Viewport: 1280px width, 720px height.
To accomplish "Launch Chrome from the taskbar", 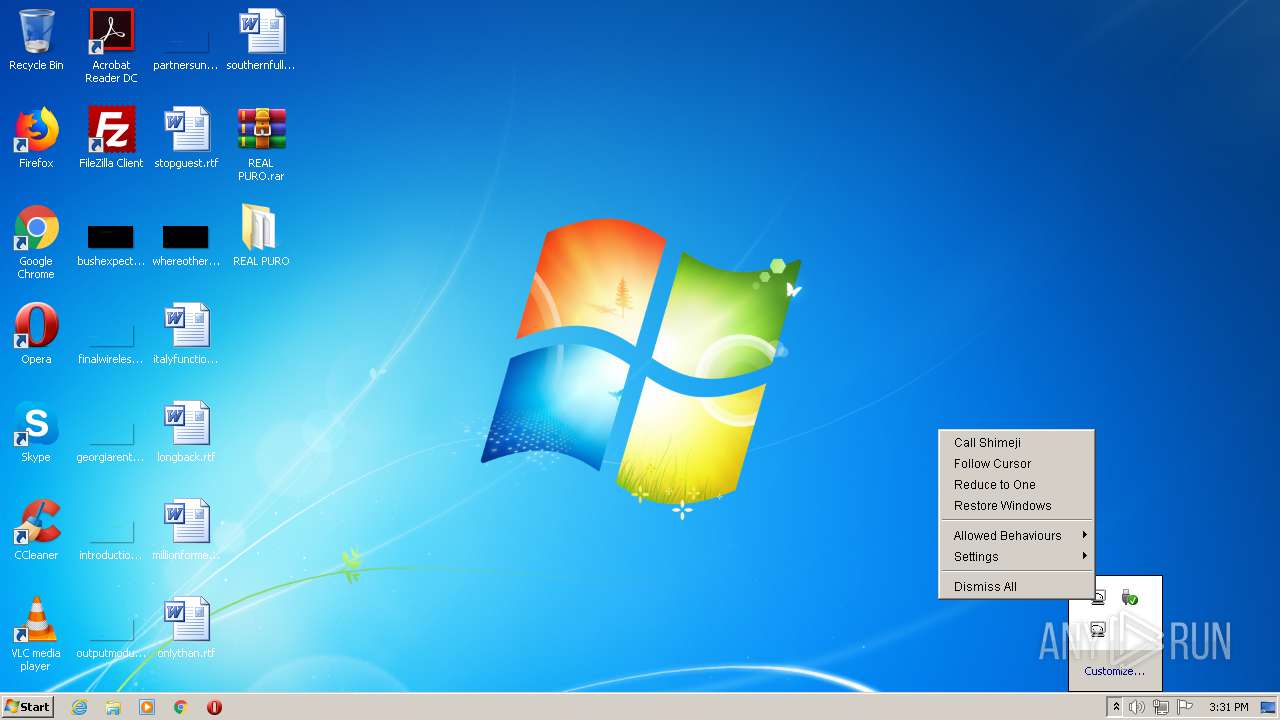I will (x=181, y=707).
